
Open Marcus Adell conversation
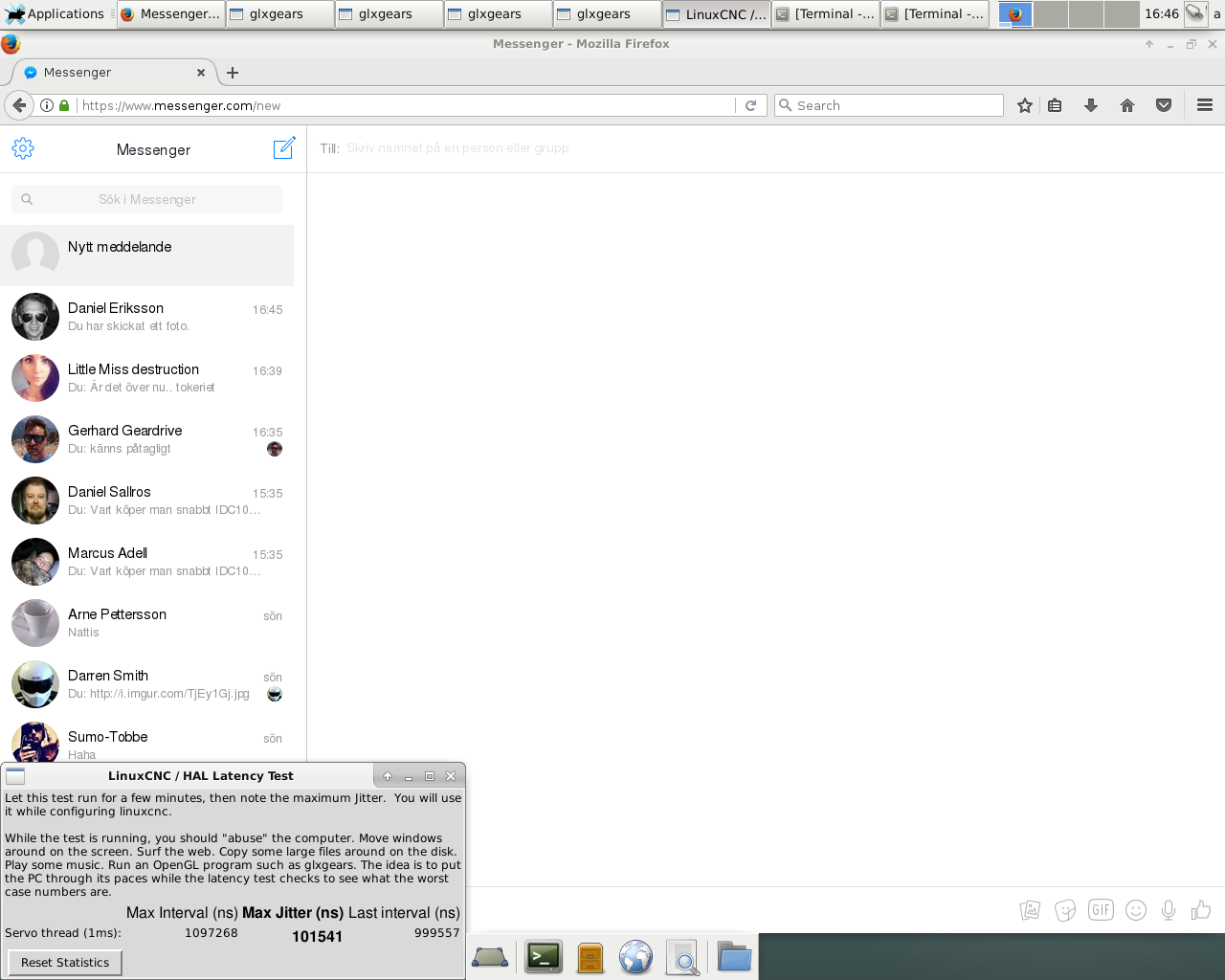(x=147, y=562)
